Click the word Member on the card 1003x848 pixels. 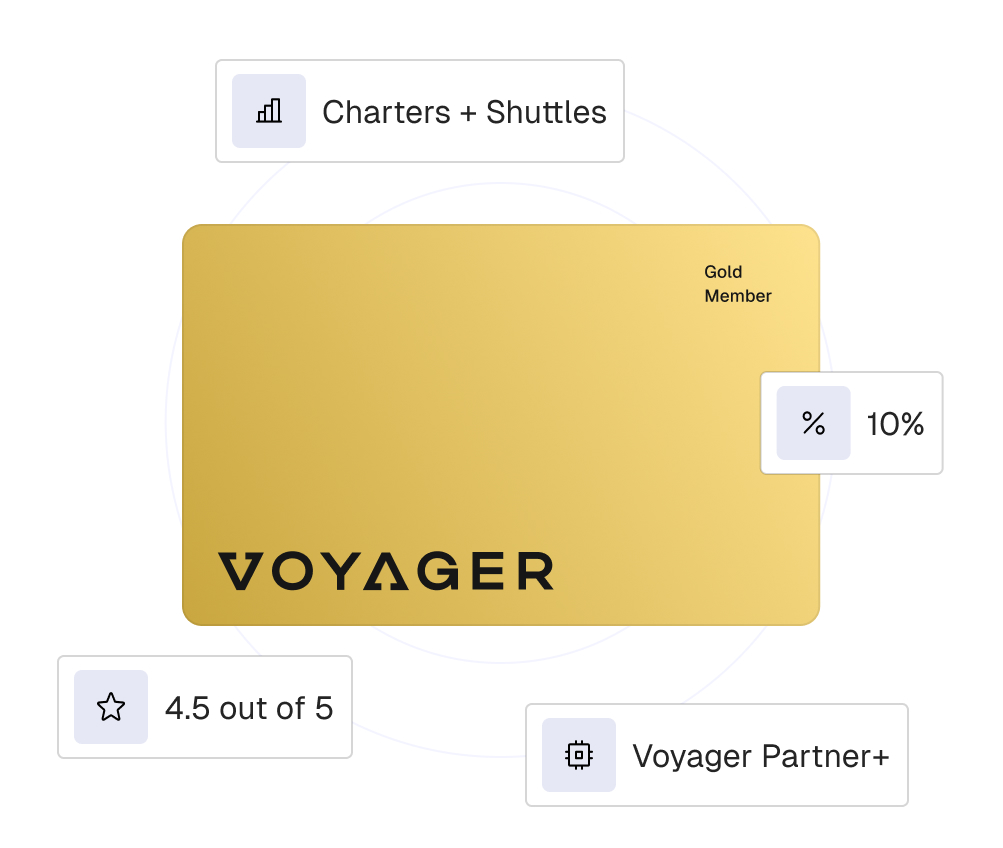pyautogui.click(x=738, y=296)
